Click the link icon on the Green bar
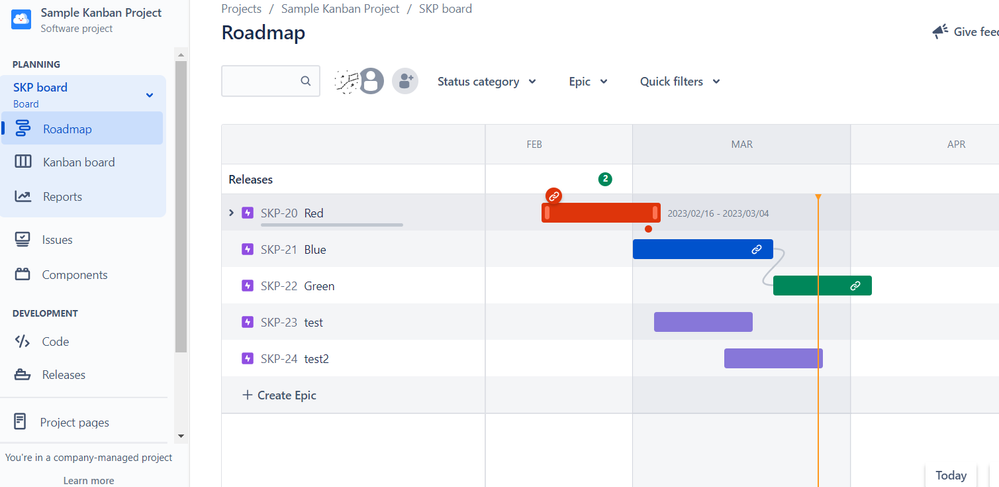 point(855,286)
